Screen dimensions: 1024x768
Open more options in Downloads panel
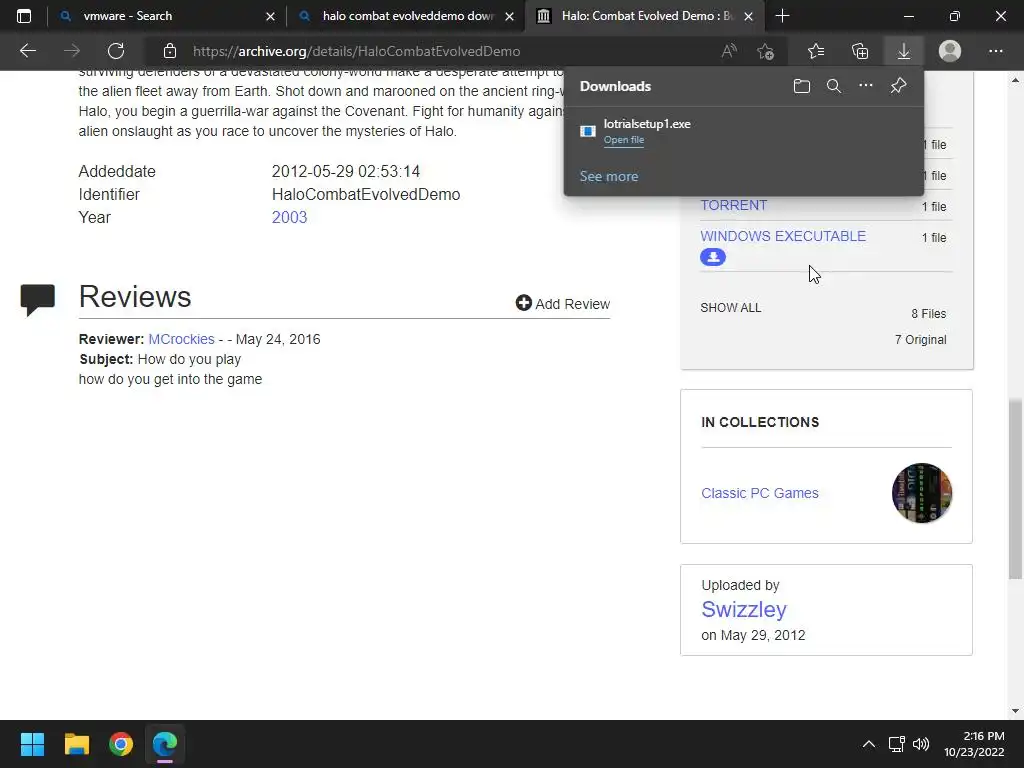(865, 86)
